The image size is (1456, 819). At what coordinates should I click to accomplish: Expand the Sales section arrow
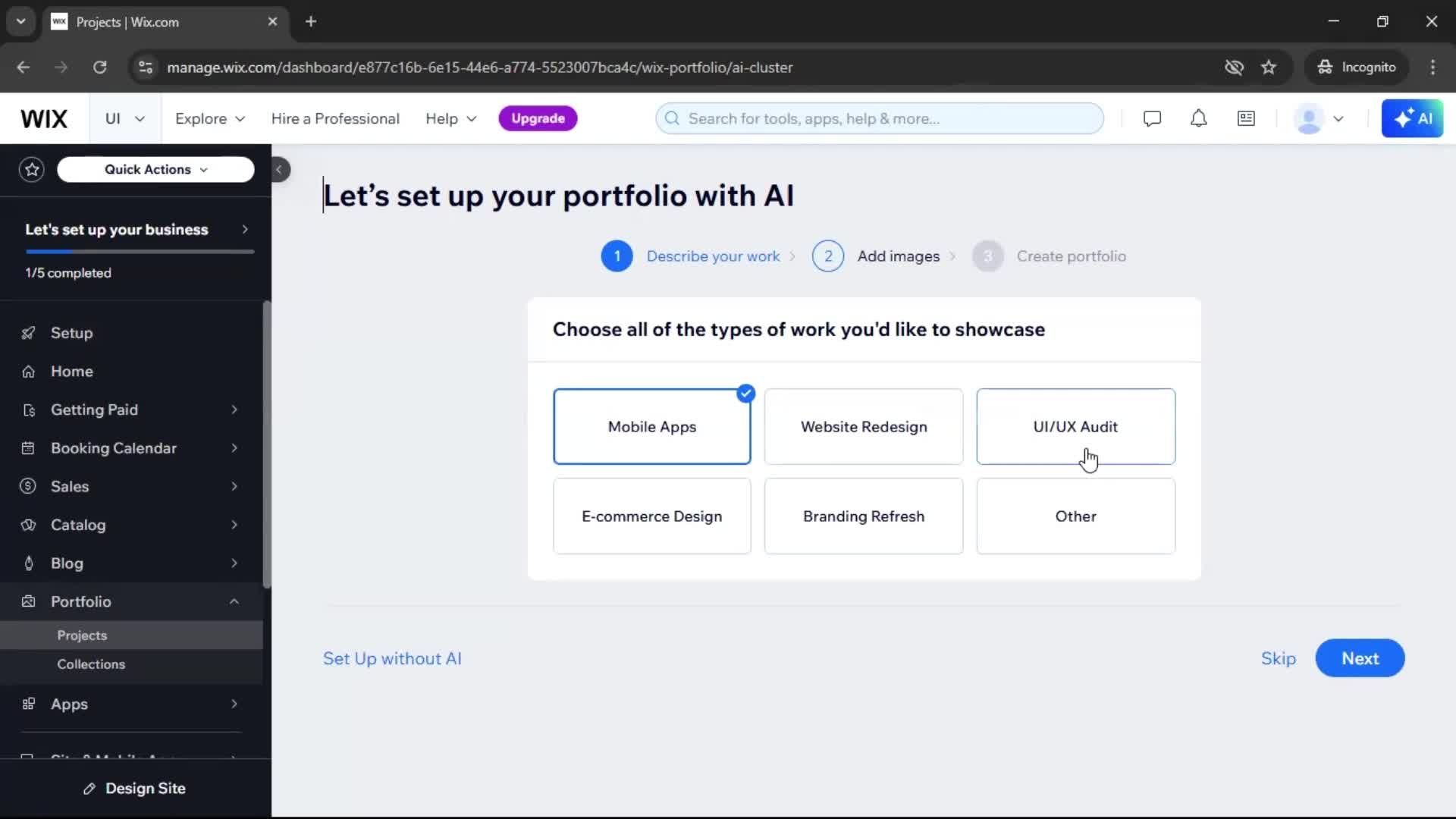pyautogui.click(x=234, y=486)
